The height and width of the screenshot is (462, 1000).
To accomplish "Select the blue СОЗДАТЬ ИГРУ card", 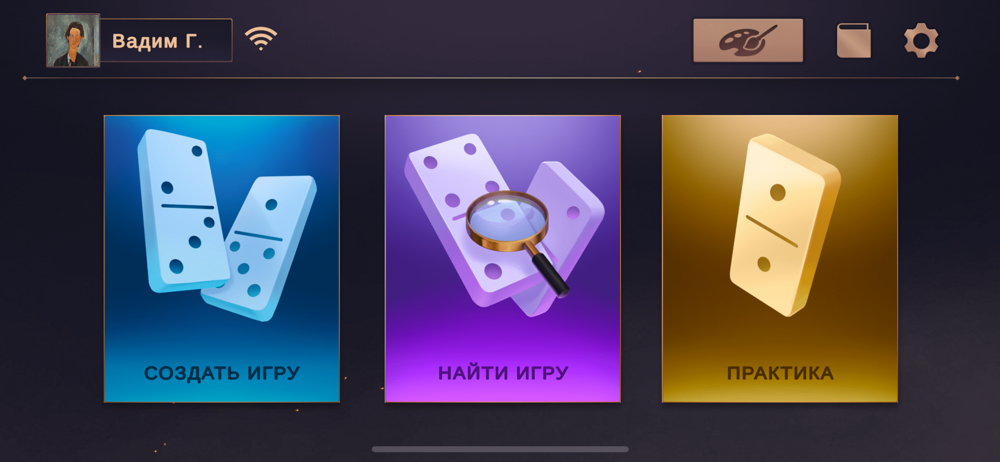I will pos(221,258).
